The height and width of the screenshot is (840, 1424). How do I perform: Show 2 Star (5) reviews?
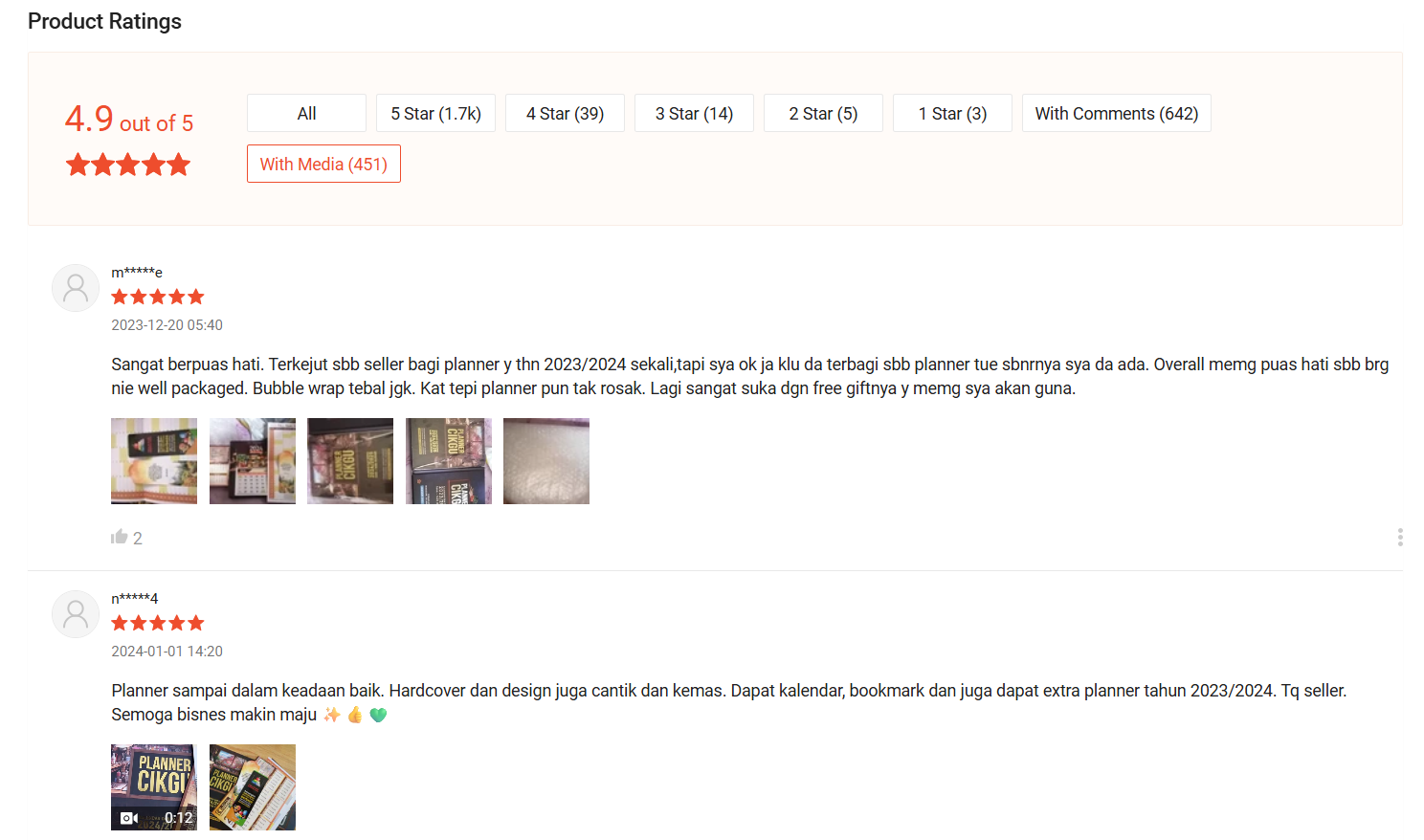(823, 113)
